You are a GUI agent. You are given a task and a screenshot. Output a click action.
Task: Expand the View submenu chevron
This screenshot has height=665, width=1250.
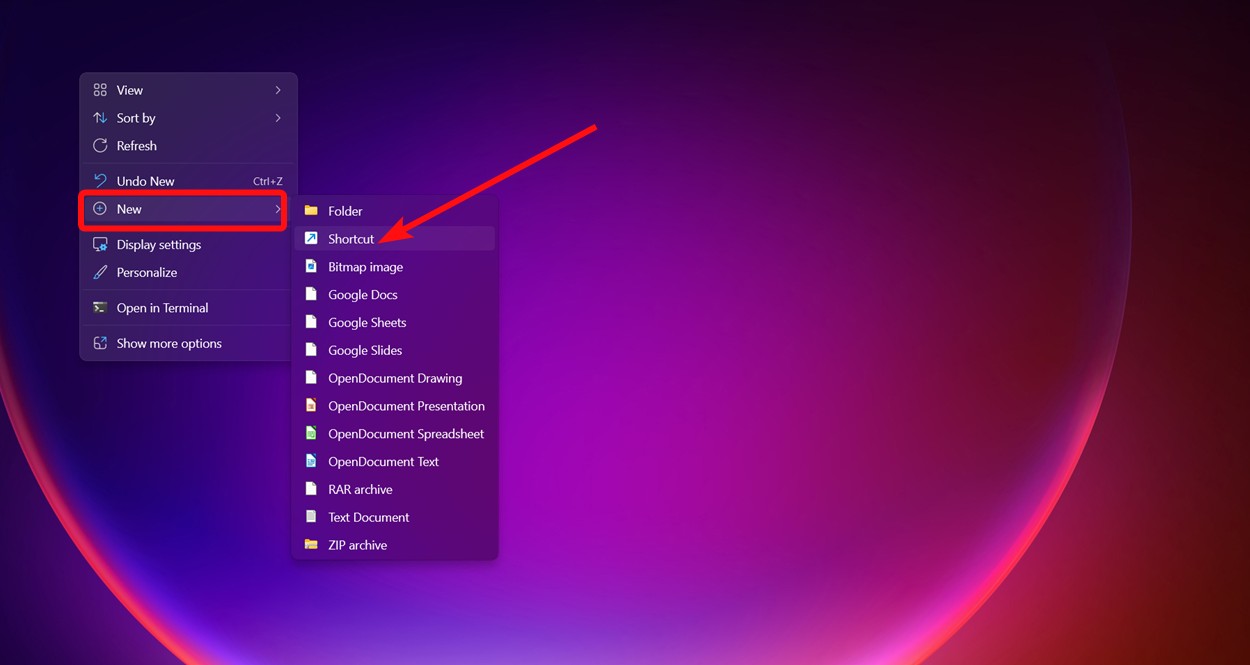coord(278,89)
